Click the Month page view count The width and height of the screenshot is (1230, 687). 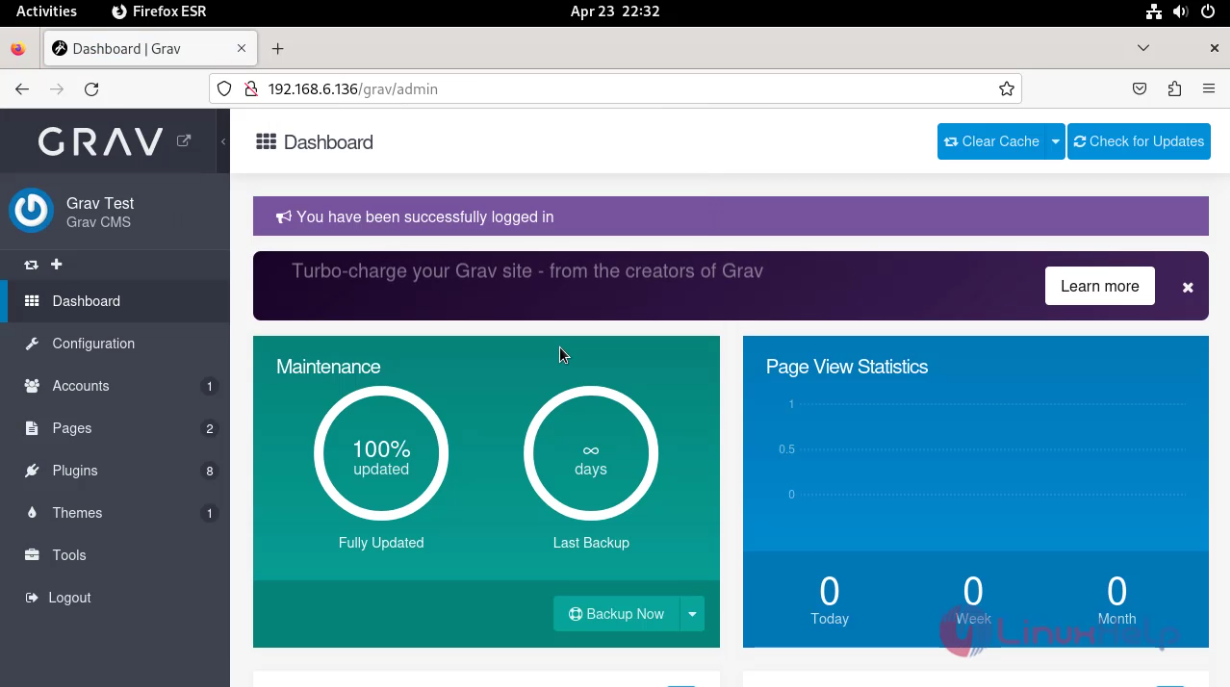click(1117, 592)
